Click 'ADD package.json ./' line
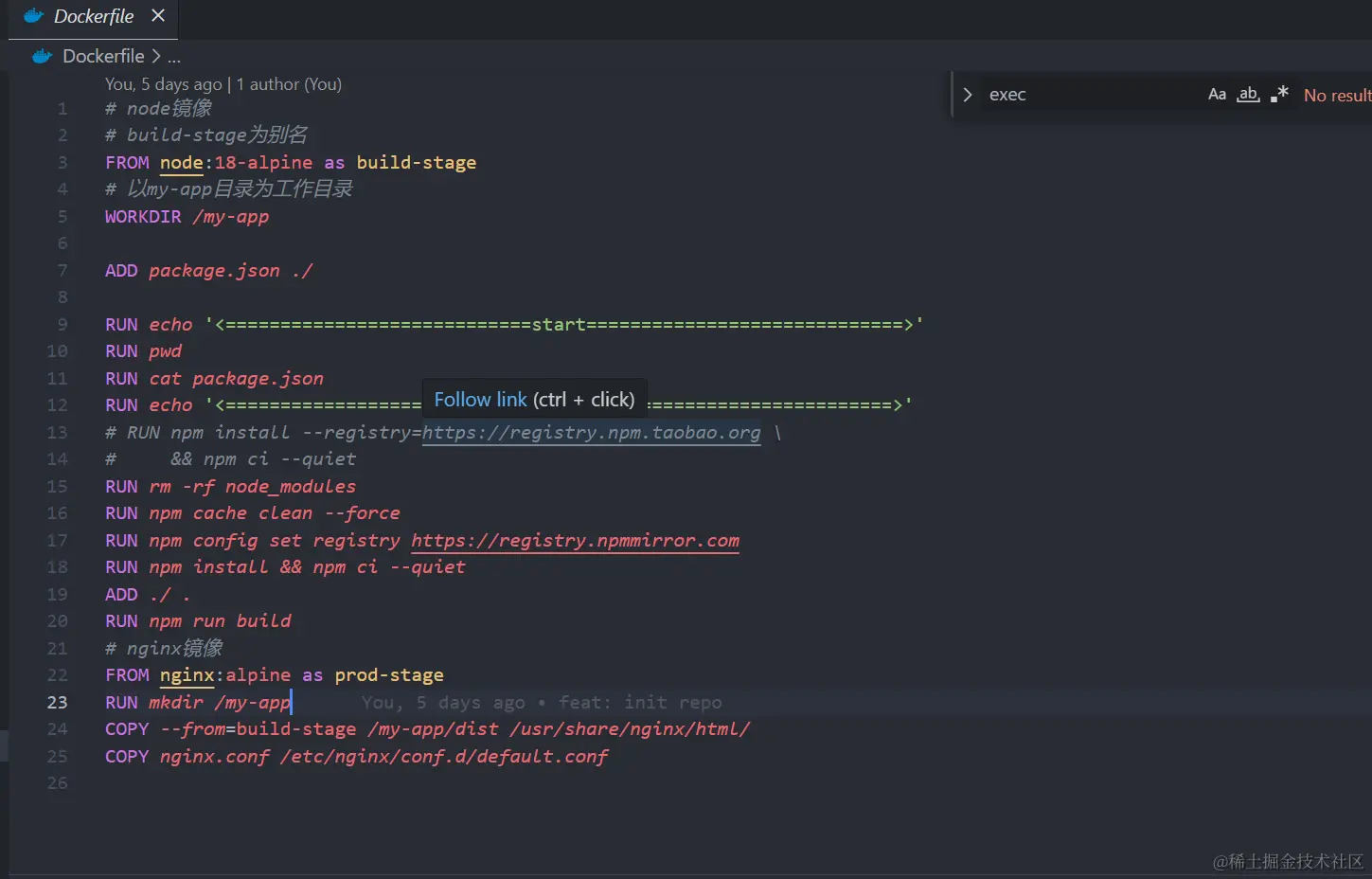 (208, 271)
